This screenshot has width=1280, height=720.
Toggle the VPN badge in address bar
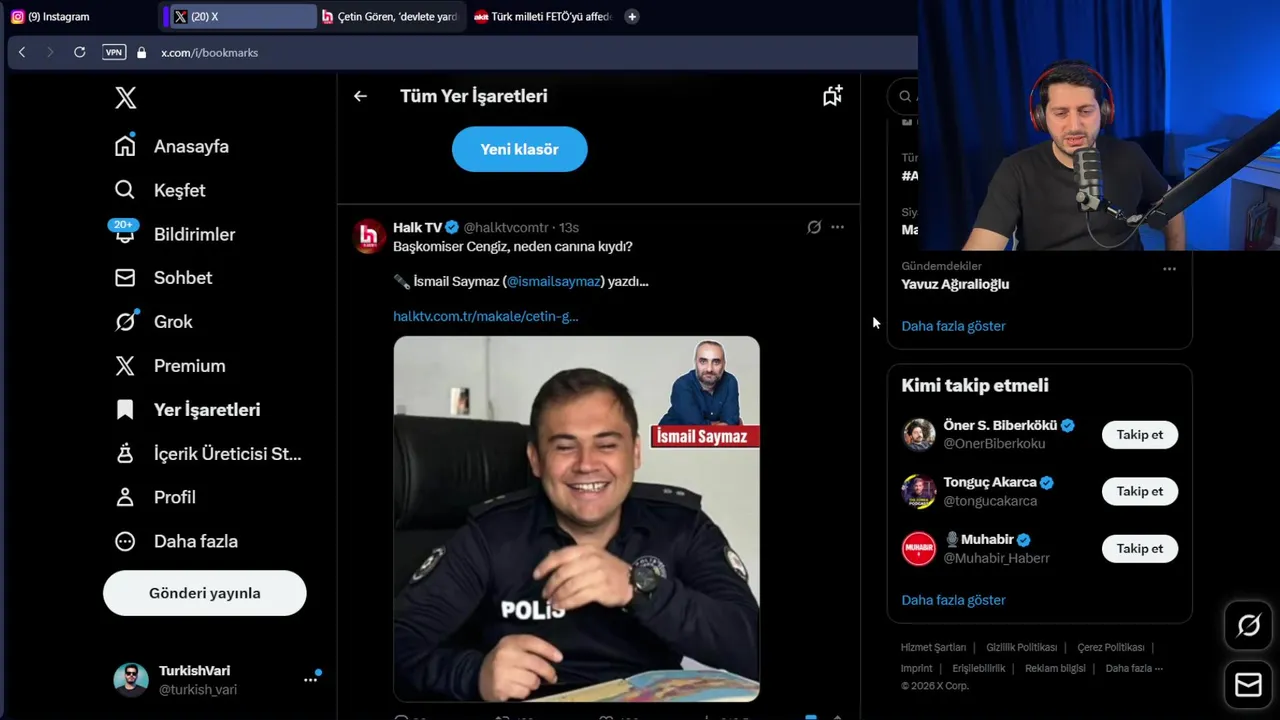[x=114, y=52]
